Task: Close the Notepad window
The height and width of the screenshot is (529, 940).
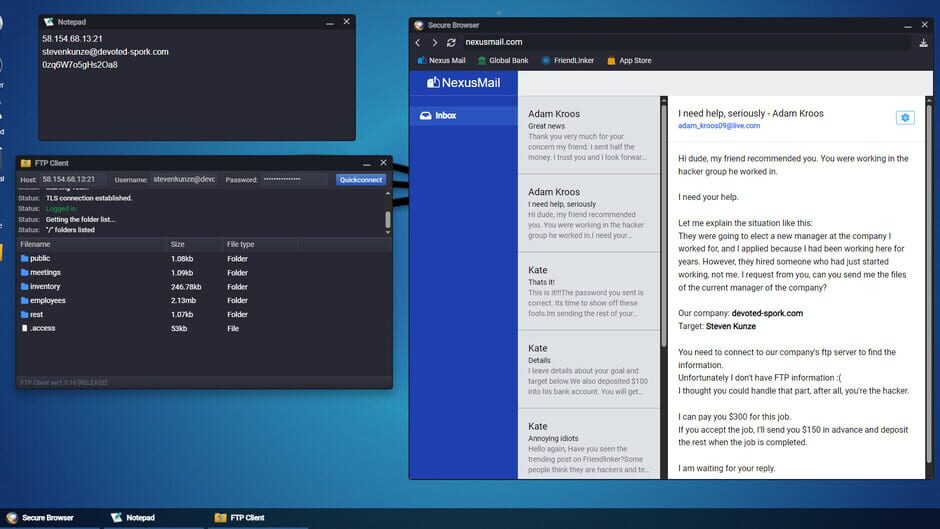Action: tap(347, 22)
